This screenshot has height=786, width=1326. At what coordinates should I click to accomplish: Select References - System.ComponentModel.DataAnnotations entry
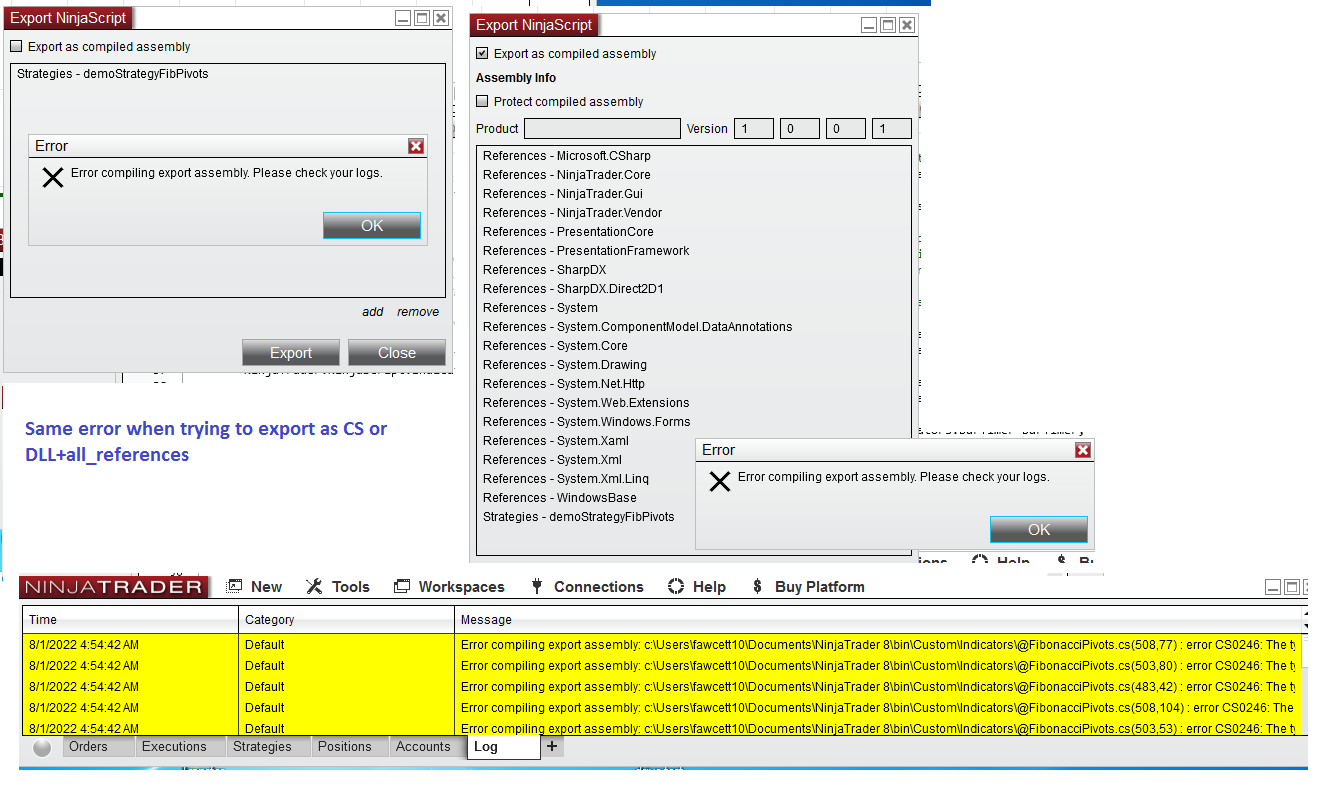(x=638, y=327)
